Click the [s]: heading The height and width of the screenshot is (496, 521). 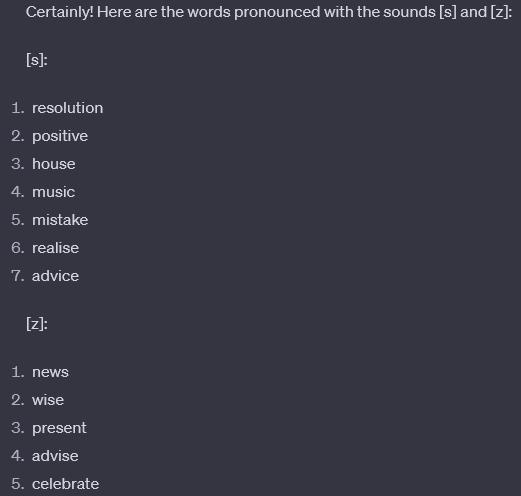pos(37,60)
